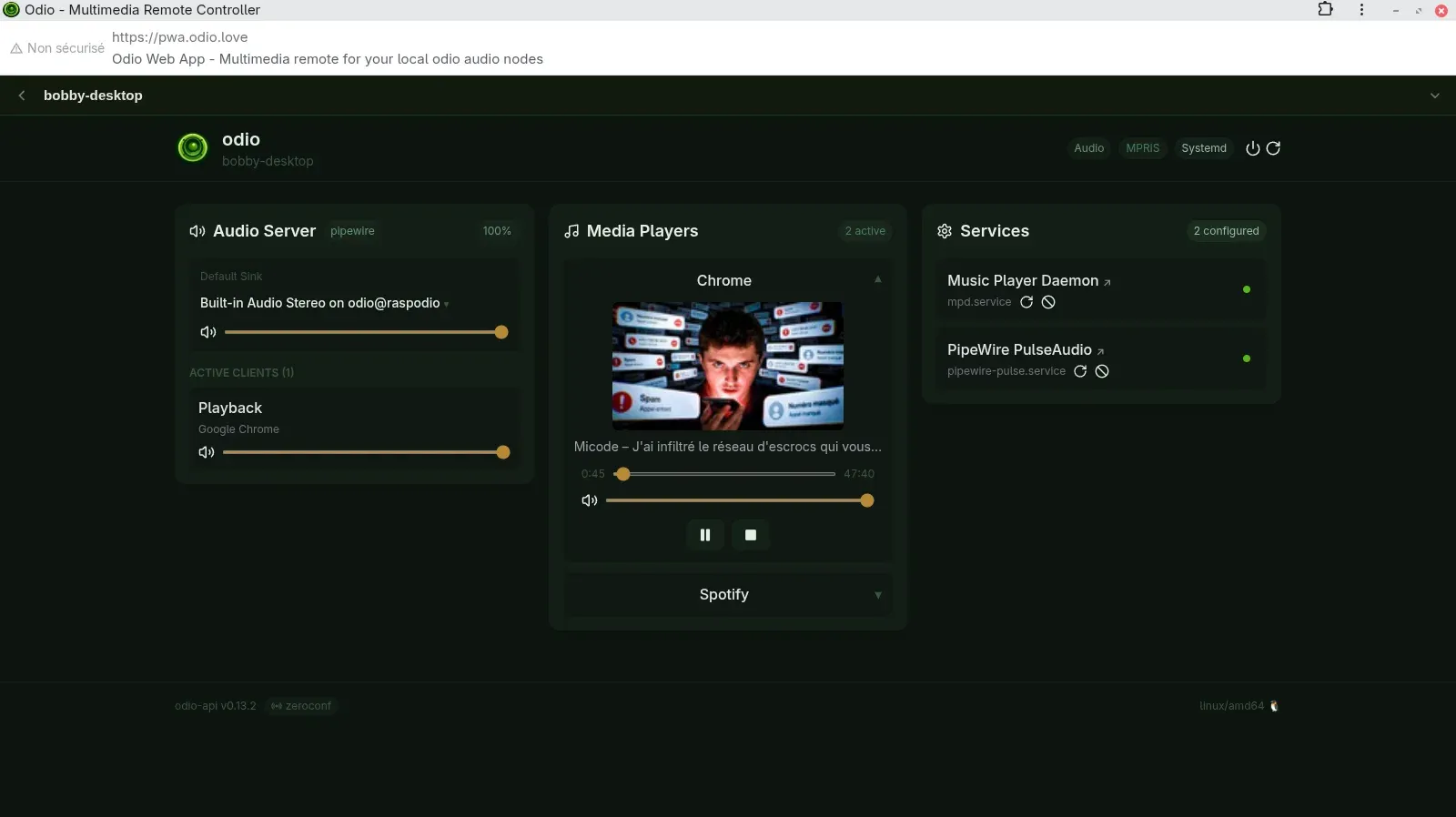Pause the Chrome media playback
Viewport: 1456px width, 817px height.
pos(705,535)
